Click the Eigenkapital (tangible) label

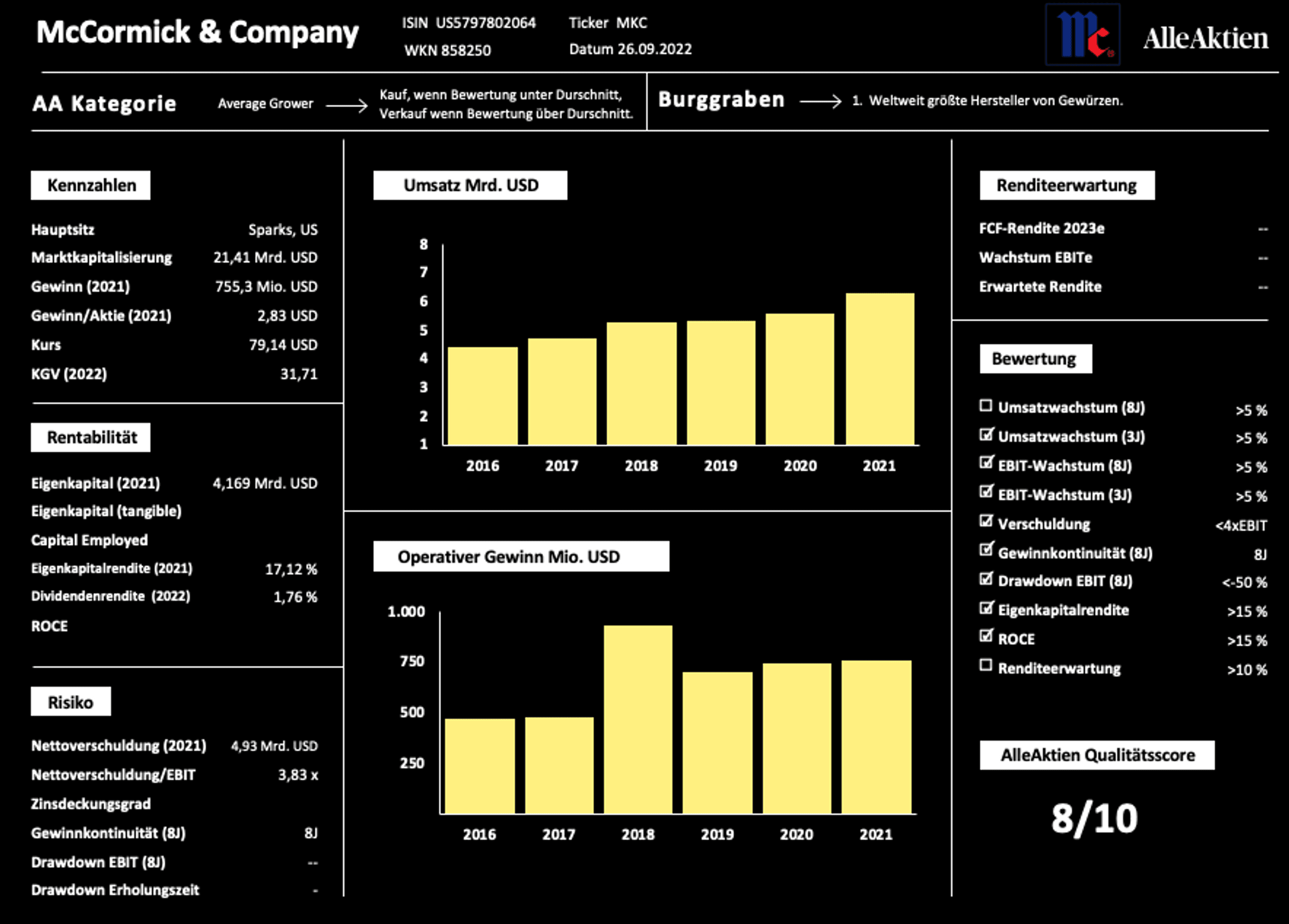106,511
